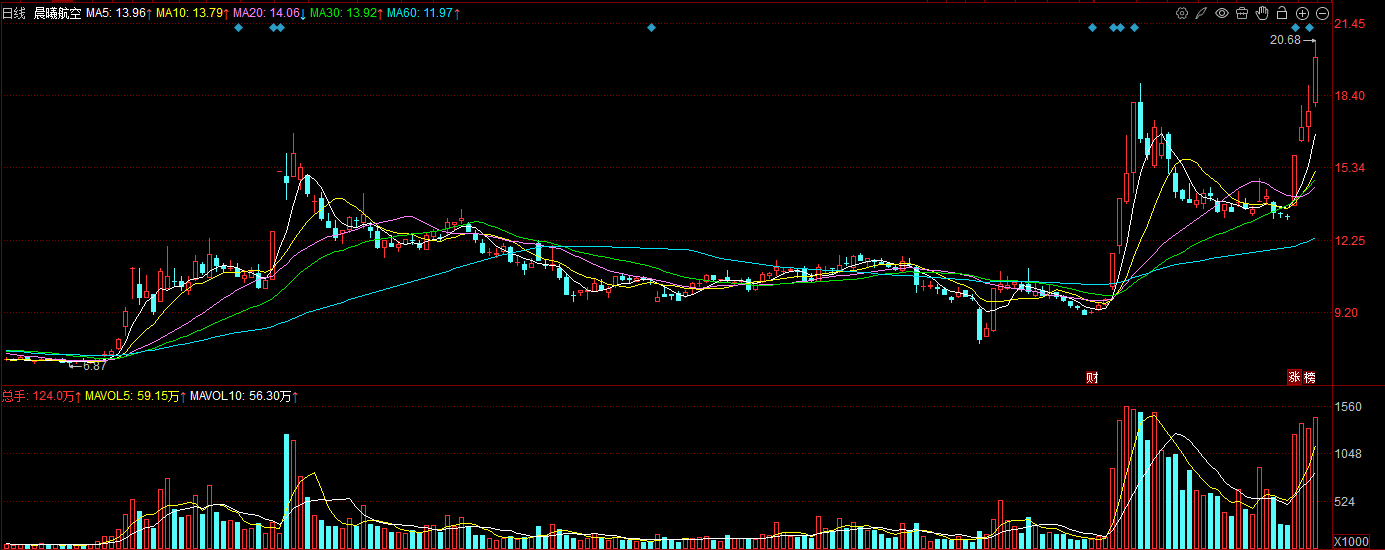
Task: Select the MA20: 14.06 indicator label
Action: pyautogui.click(x=268, y=13)
